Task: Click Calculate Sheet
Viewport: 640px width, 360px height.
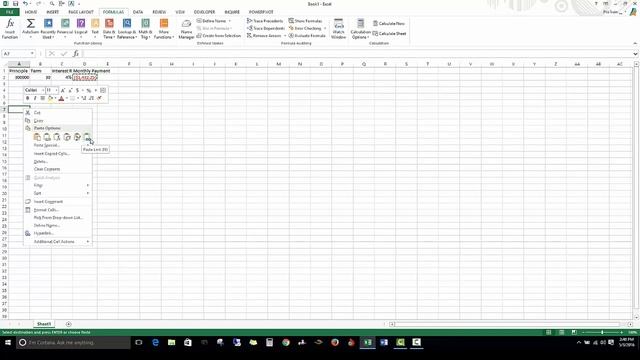Action: tap(389, 33)
